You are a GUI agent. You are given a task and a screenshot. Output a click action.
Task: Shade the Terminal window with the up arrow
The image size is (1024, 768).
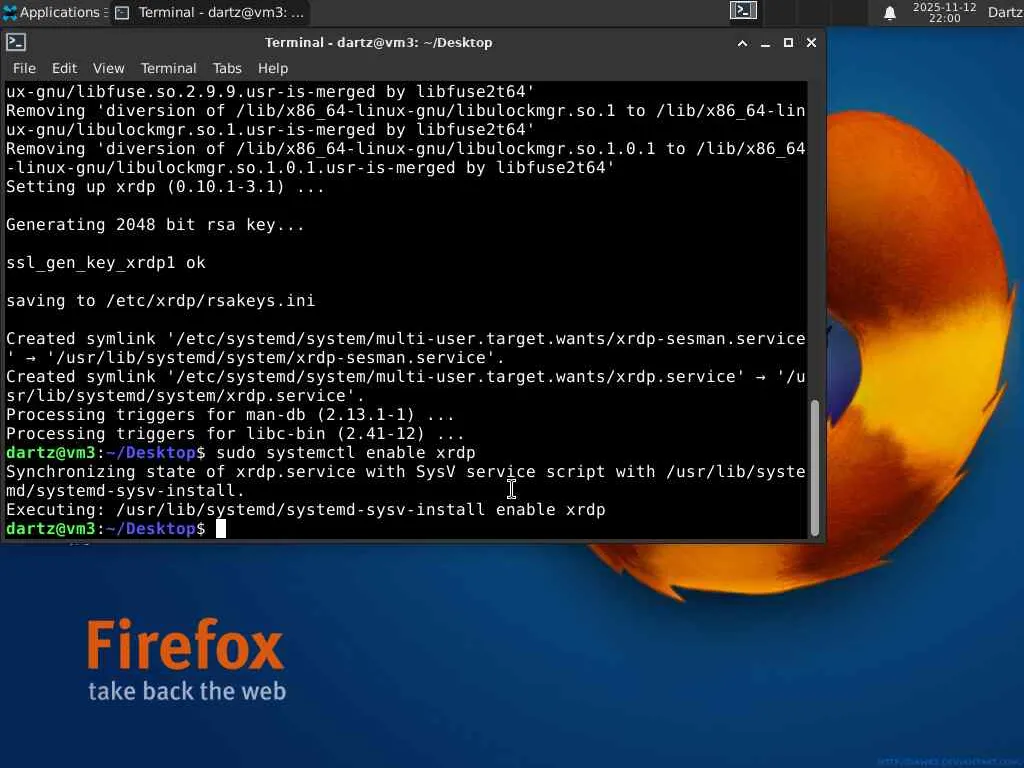[x=742, y=43]
